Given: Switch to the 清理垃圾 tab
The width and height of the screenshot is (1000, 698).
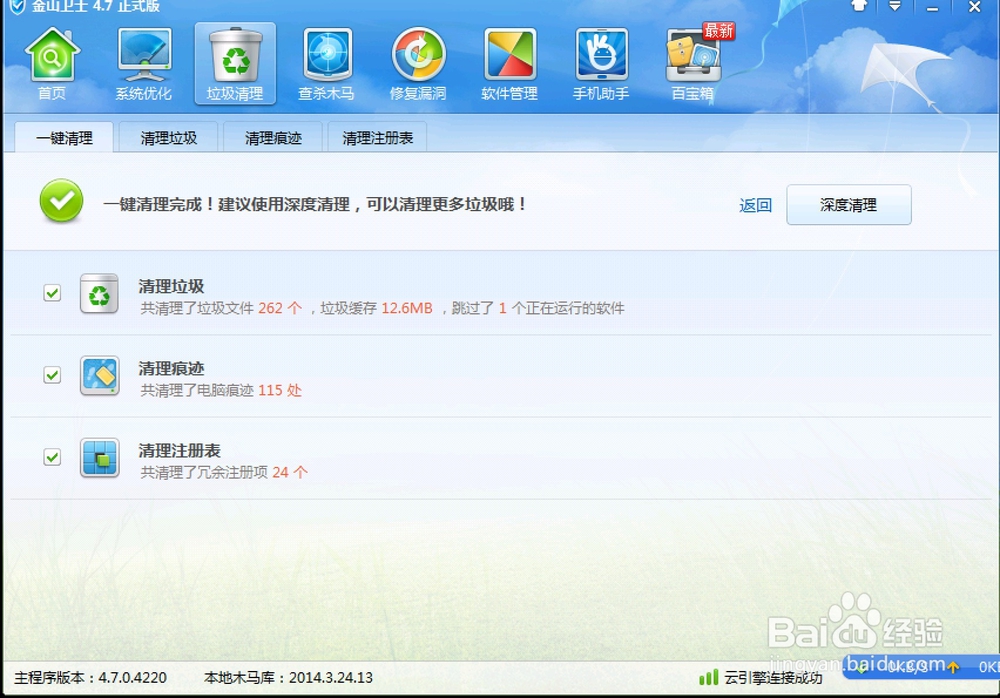Looking at the screenshot, I should (x=167, y=139).
